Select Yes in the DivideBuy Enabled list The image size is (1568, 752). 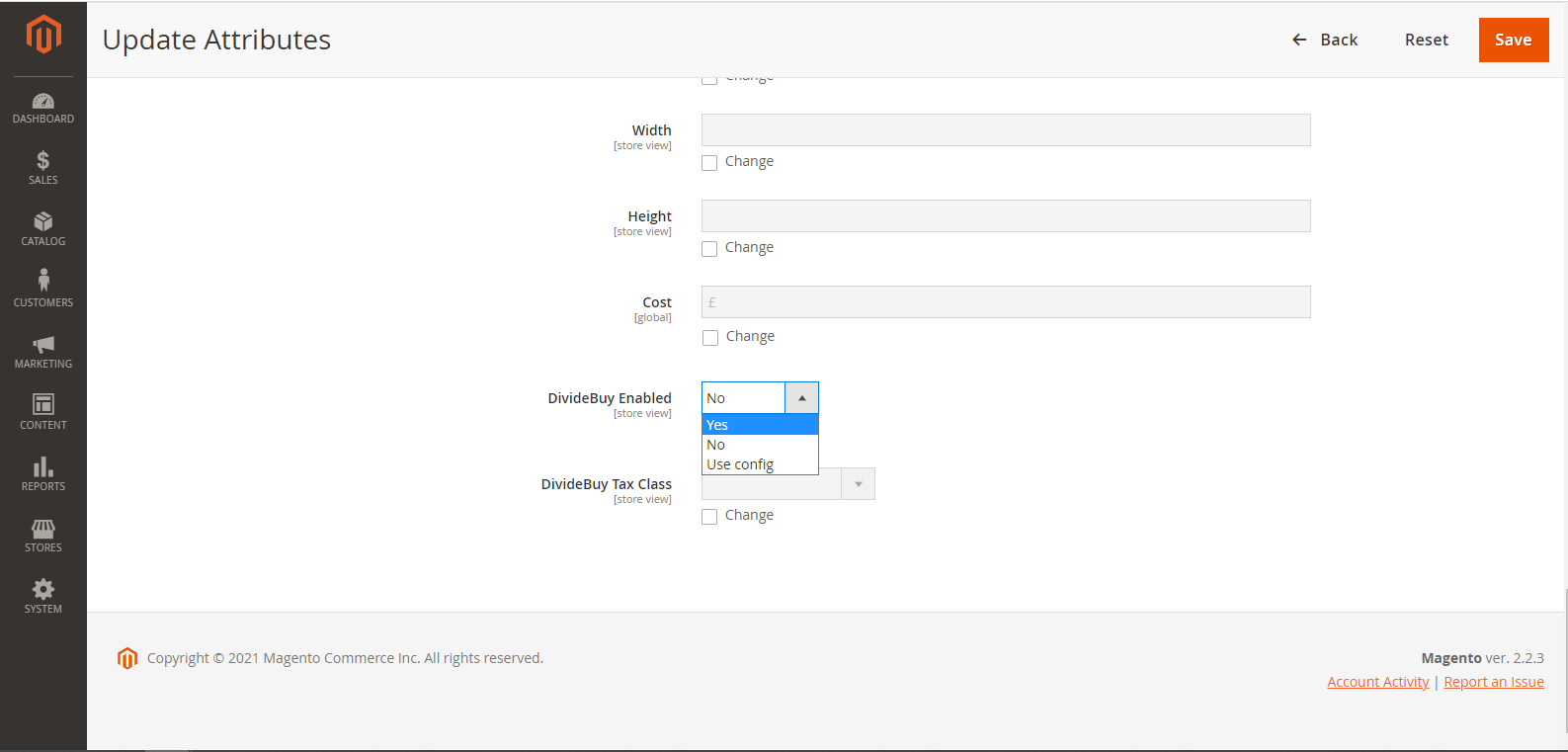[x=759, y=425]
